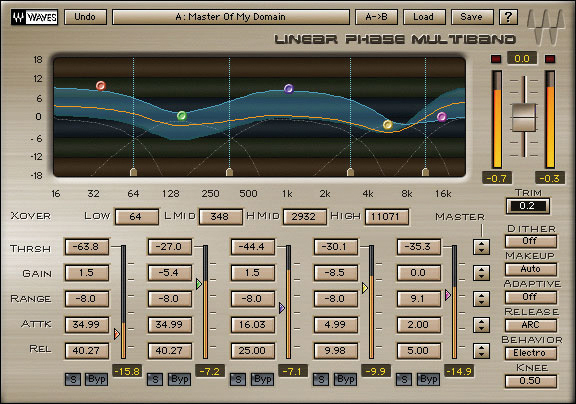This screenshot has height=404, width=576.
Task: Open the Load menu
Action: pyautogui.click(x=424, y=17)
